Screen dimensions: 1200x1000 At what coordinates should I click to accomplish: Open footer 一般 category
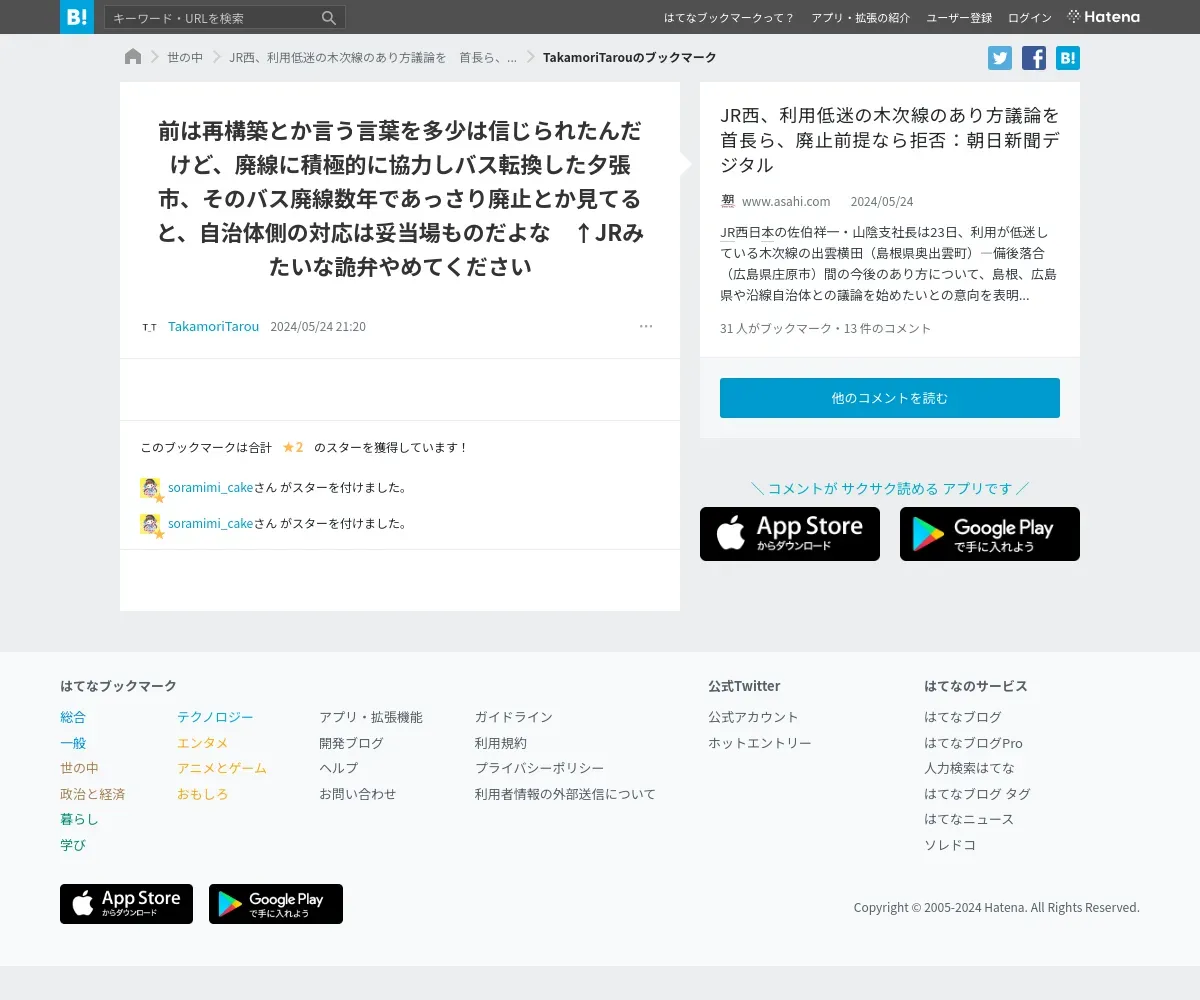pyautogui.click(x=73, y=743)
